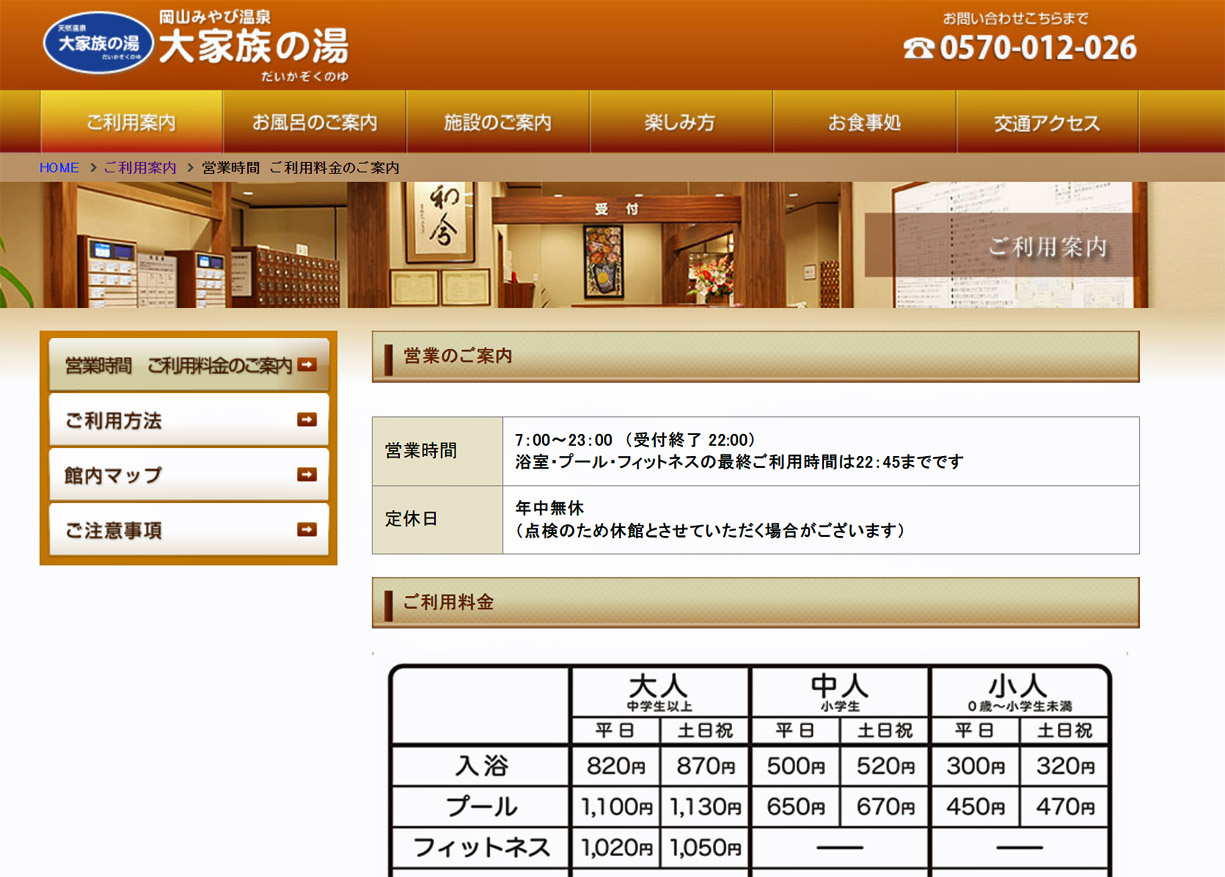Select 楽しみ方 from the top navigation
This screenshot has width=1225, height=877.
coord(680,122)
